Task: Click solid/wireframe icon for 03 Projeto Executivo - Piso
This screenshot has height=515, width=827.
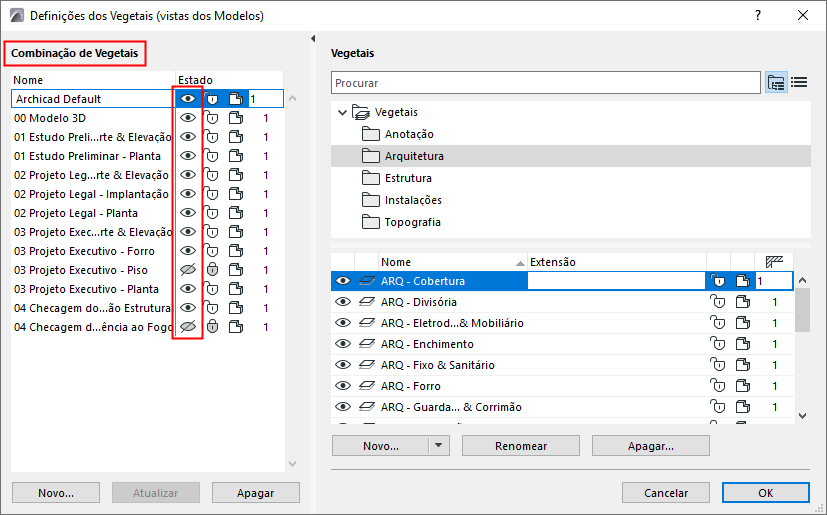Action: (x=235, y=270)
